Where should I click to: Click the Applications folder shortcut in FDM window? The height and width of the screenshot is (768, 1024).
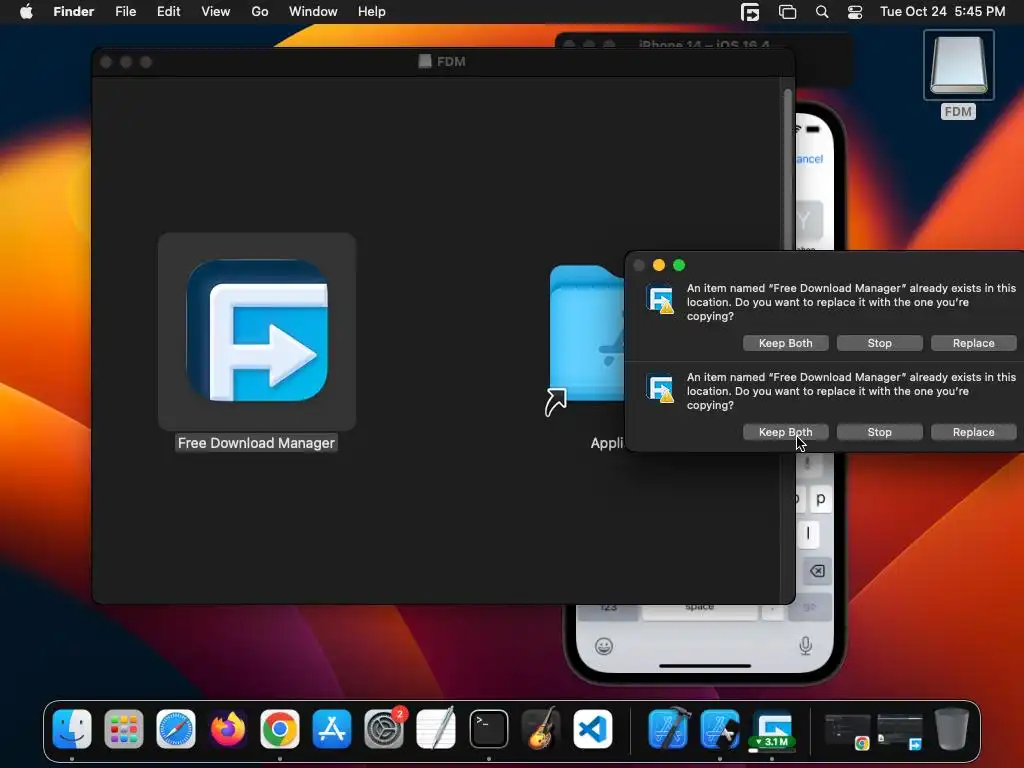(x=586, y=340)
